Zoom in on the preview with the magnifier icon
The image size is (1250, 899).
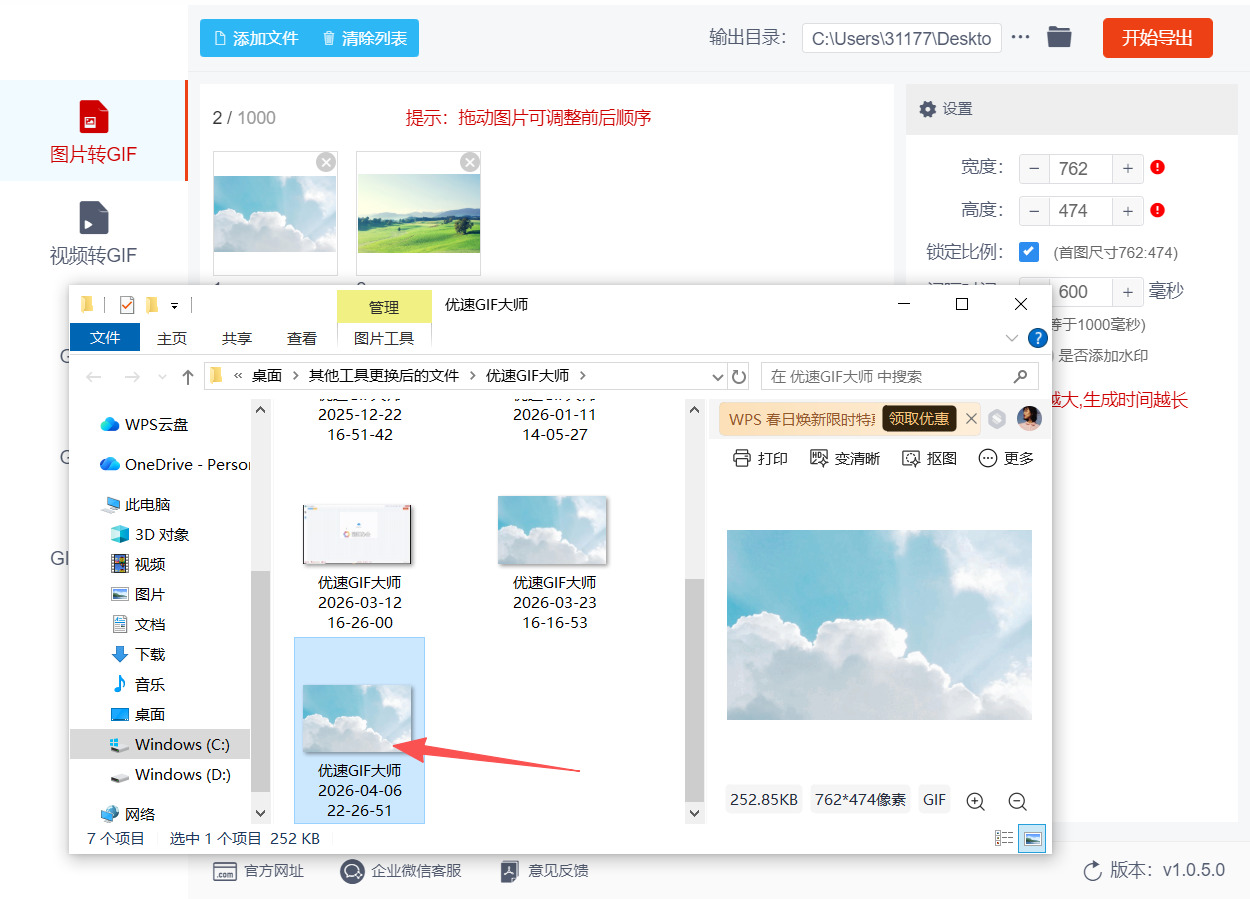[x=975, y=800]
